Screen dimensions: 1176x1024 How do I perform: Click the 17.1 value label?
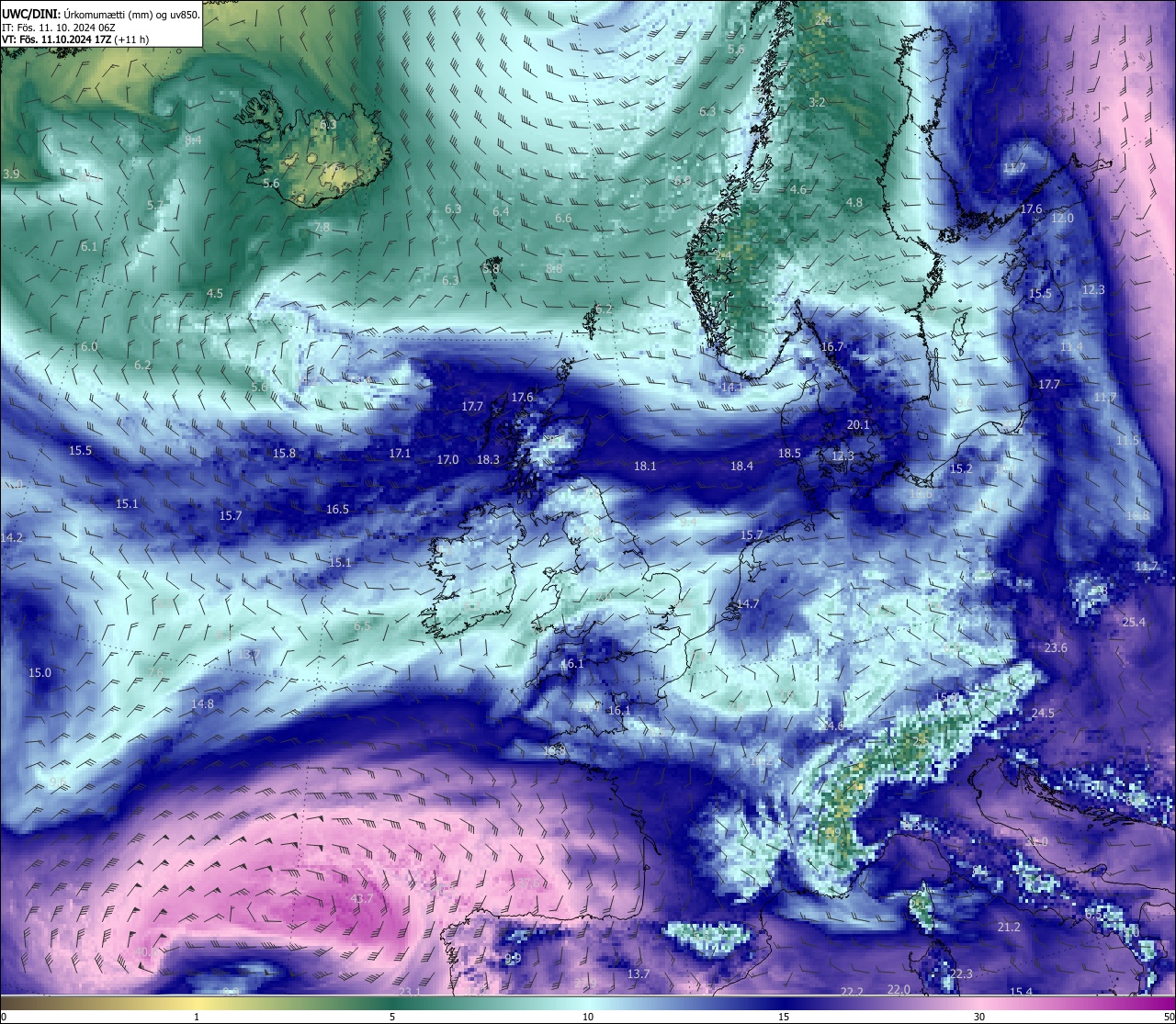[400, 453]
